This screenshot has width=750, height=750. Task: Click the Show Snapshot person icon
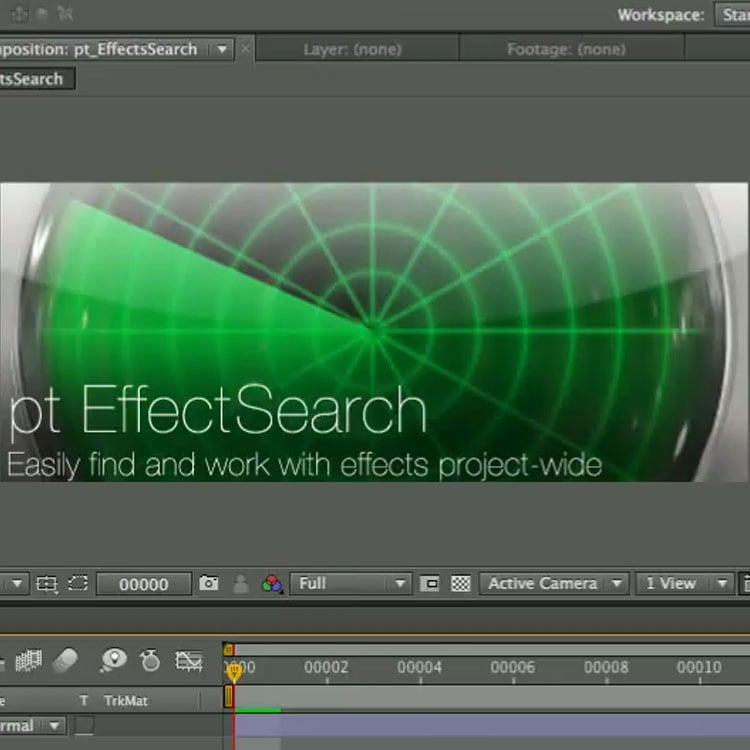tap(241, 584)
